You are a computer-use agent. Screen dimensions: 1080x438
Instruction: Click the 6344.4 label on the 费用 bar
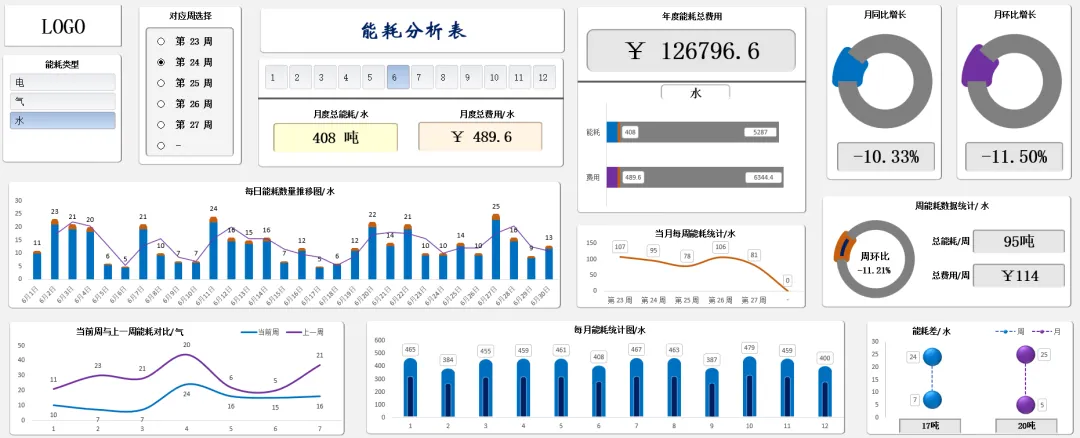point(762,178)
